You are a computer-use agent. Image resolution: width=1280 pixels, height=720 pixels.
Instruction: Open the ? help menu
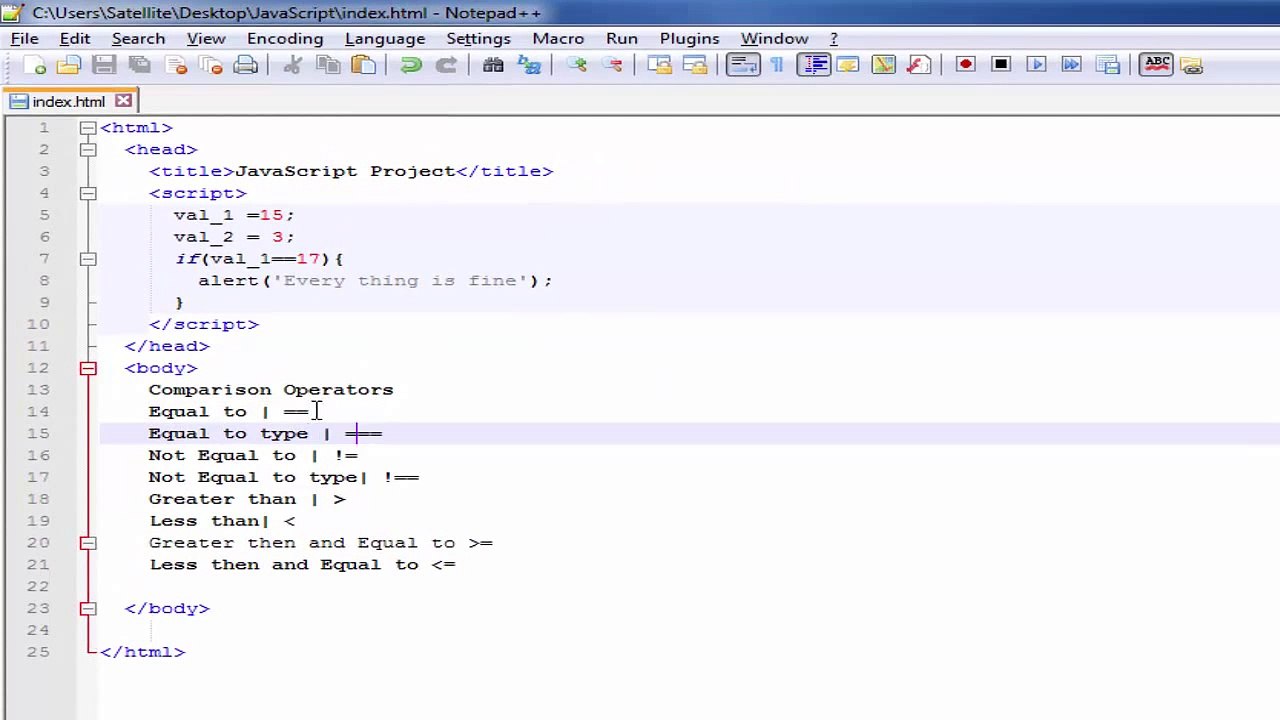pyautogui.click(x=834, y=38)
